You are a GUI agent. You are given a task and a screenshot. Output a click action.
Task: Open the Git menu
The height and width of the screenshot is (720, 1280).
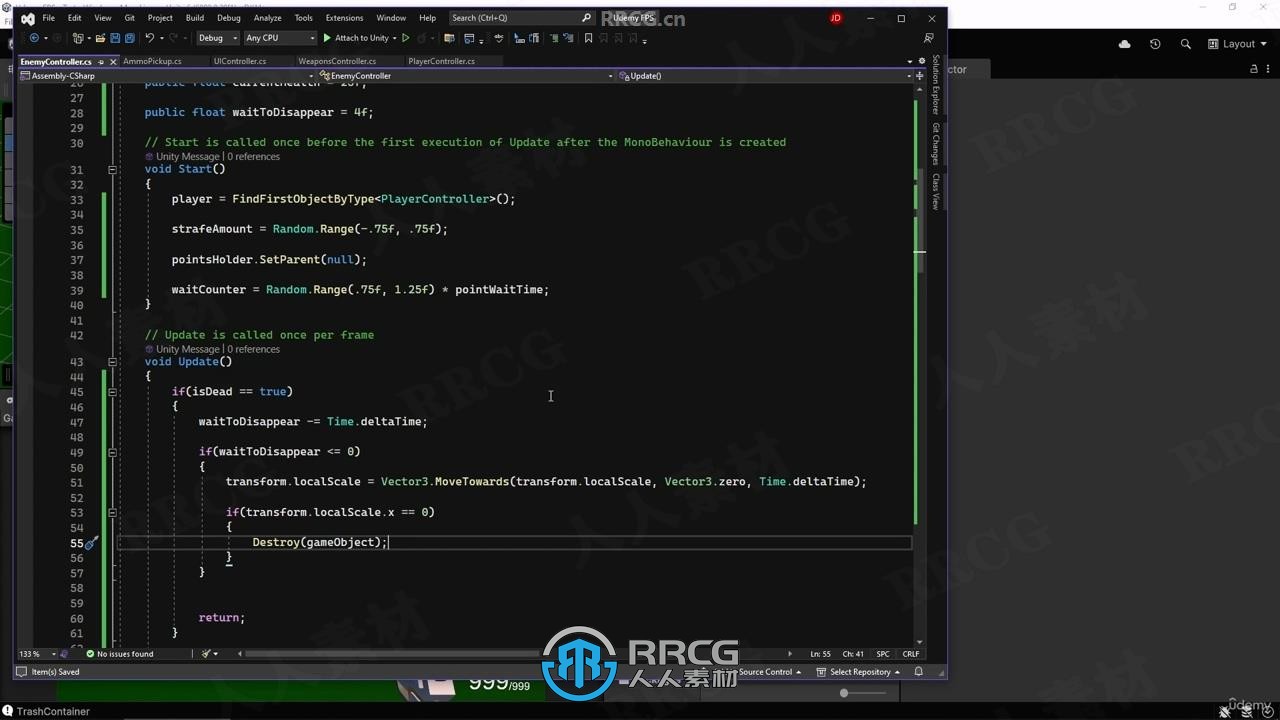pos(130,18)
